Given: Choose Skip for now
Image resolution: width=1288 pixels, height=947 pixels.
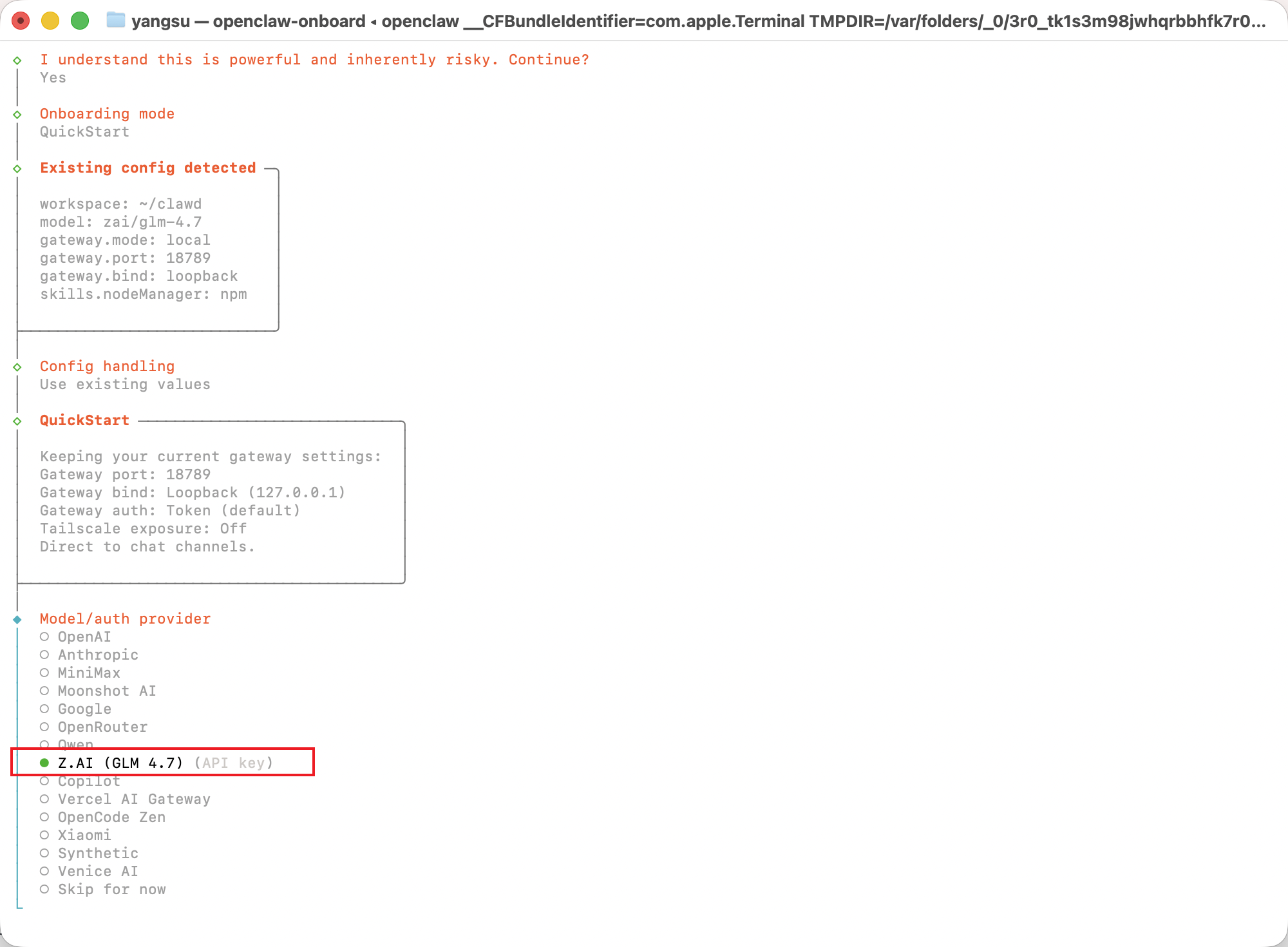Looking at the screenshot, I should [111, 890].
